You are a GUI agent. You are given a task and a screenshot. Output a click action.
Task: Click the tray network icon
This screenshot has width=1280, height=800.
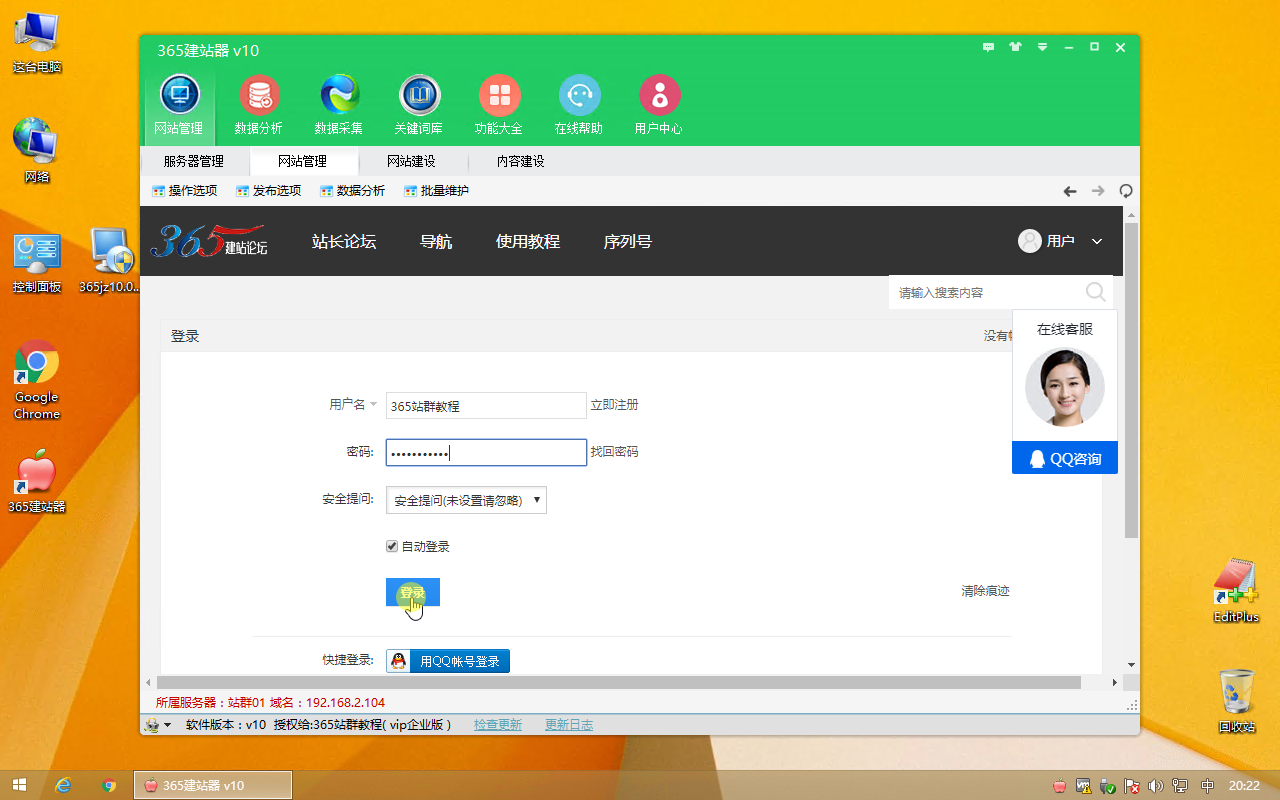tap(1181, 786)
